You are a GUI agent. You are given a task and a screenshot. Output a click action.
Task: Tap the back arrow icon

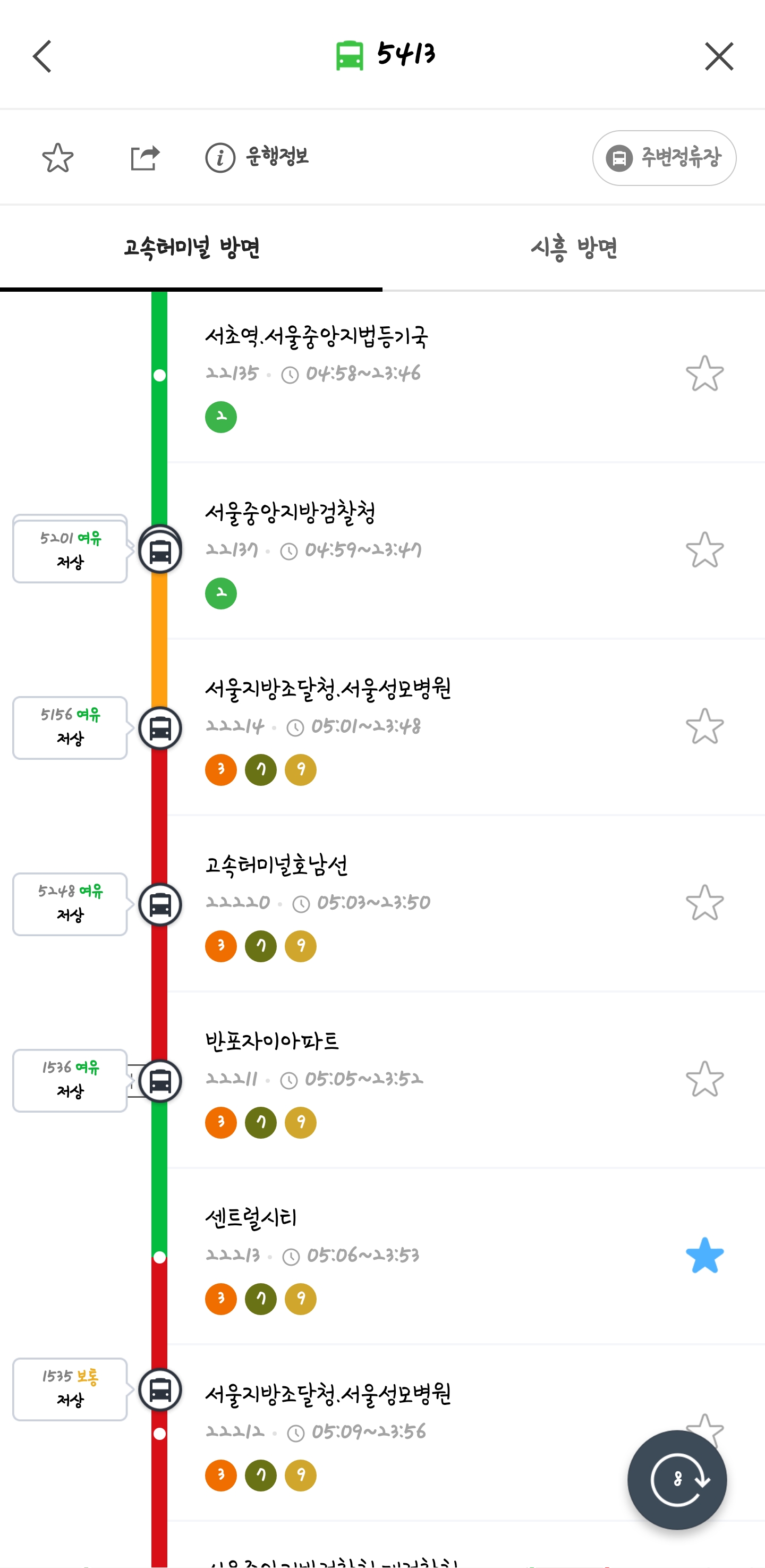coord(42,57)
